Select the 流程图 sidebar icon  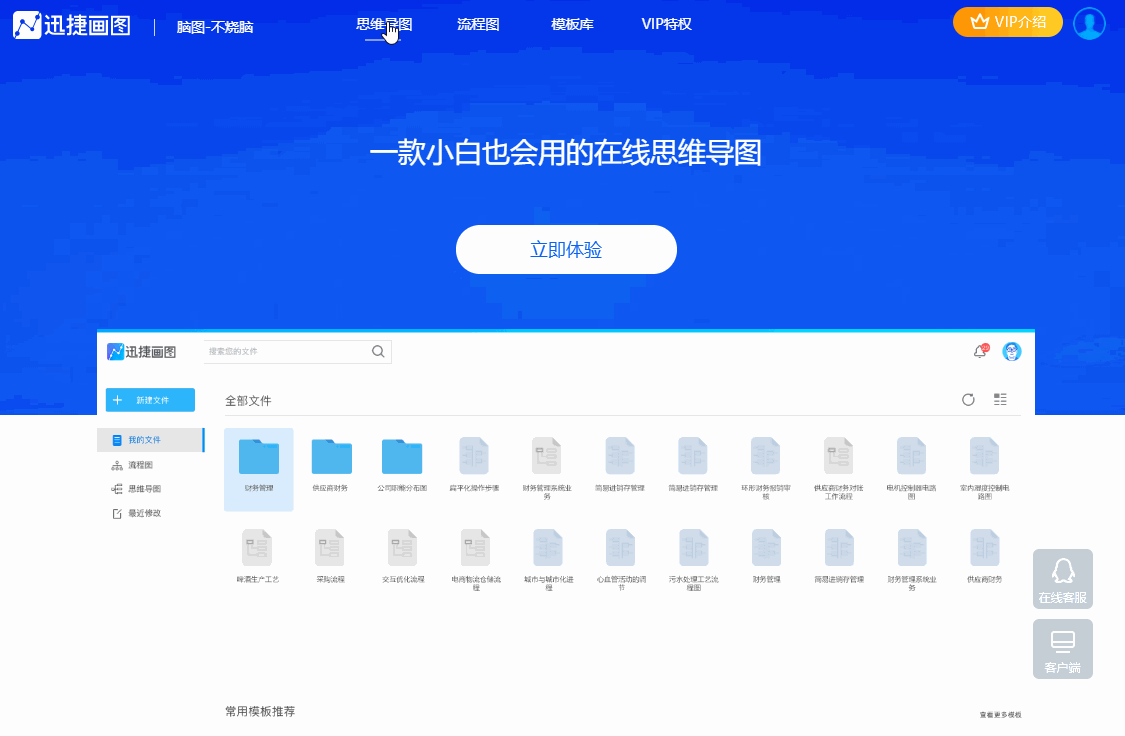click(116, 464)
